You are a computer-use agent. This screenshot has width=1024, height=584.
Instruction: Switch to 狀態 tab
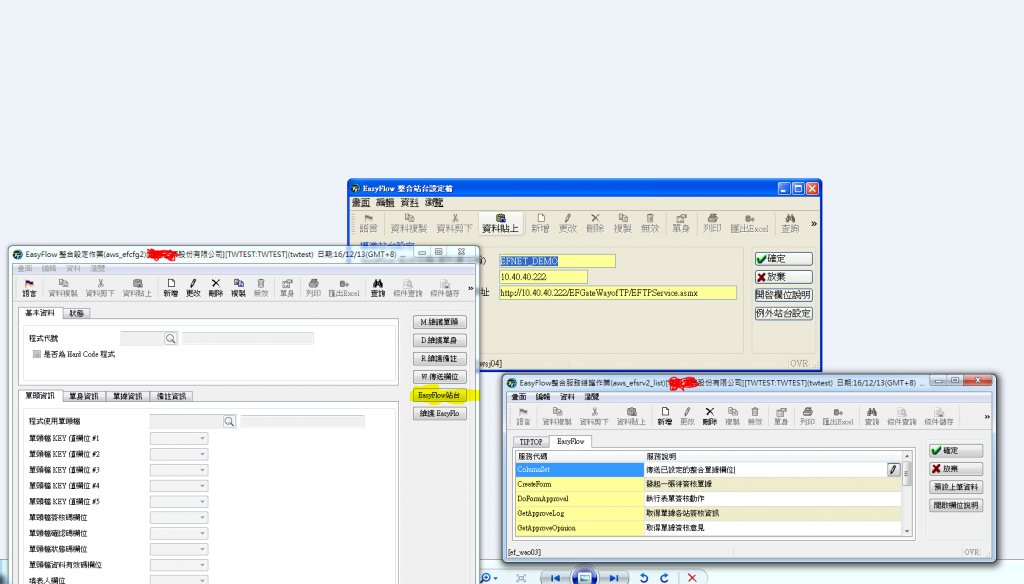point(76,313)
